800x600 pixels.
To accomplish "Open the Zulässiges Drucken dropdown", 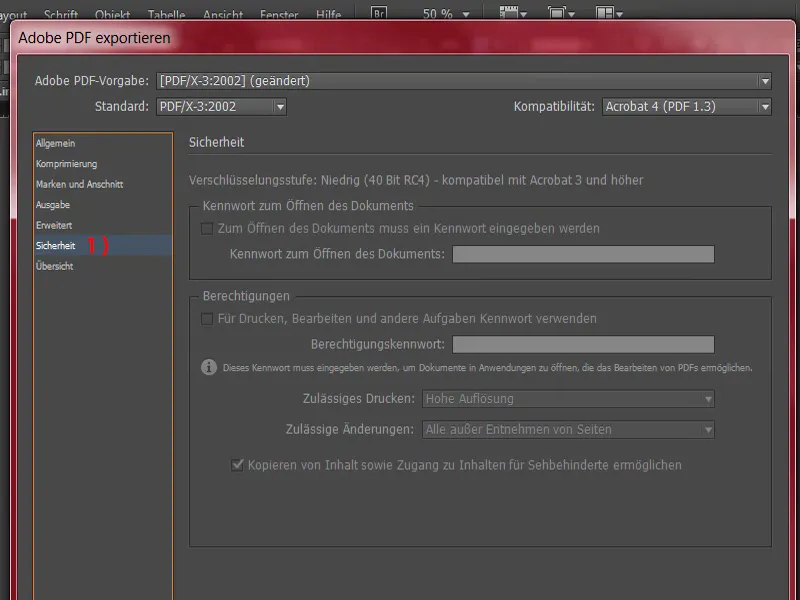I will [568, 398].
